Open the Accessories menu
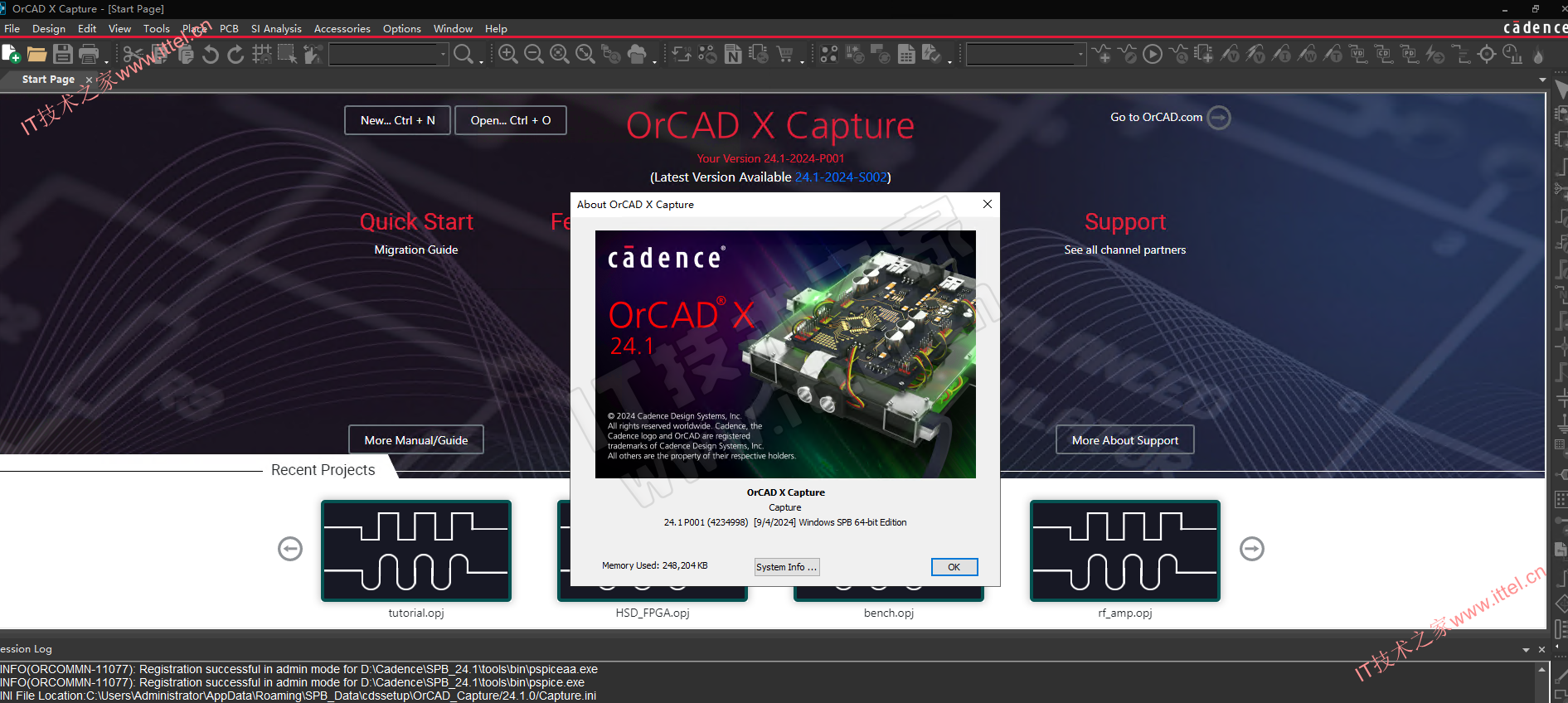1568x703 pixels. pyautogui.click(x=342, y=28)
